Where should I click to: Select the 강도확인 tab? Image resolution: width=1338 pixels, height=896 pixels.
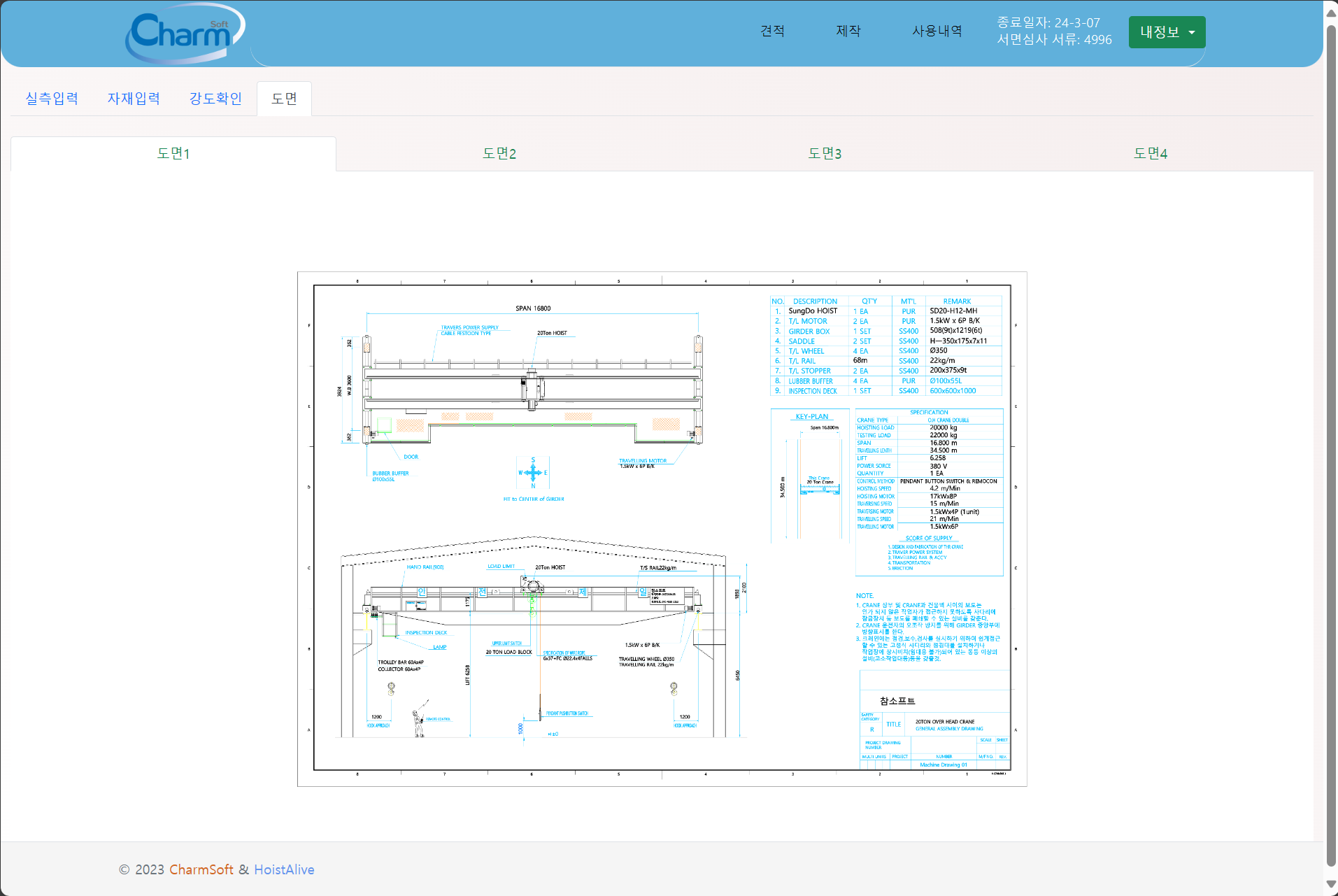click(215, 99)
